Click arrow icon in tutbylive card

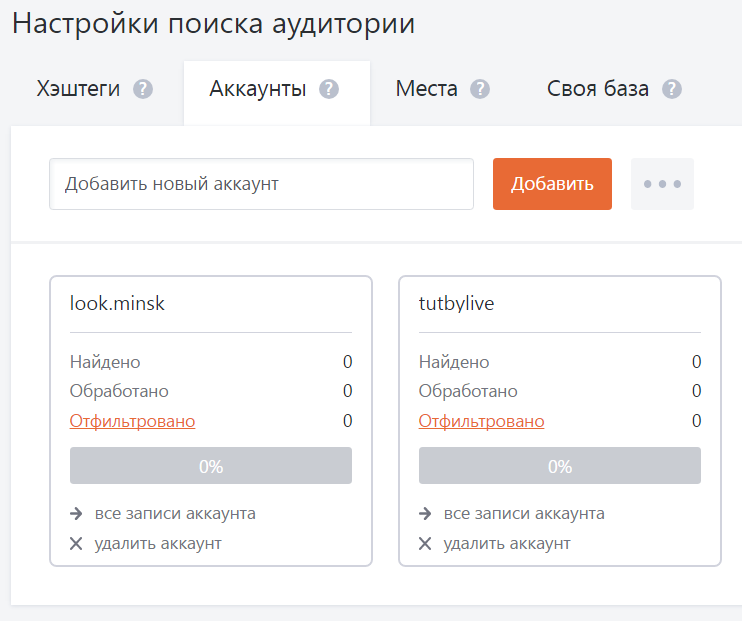click(x=425, y=514)
